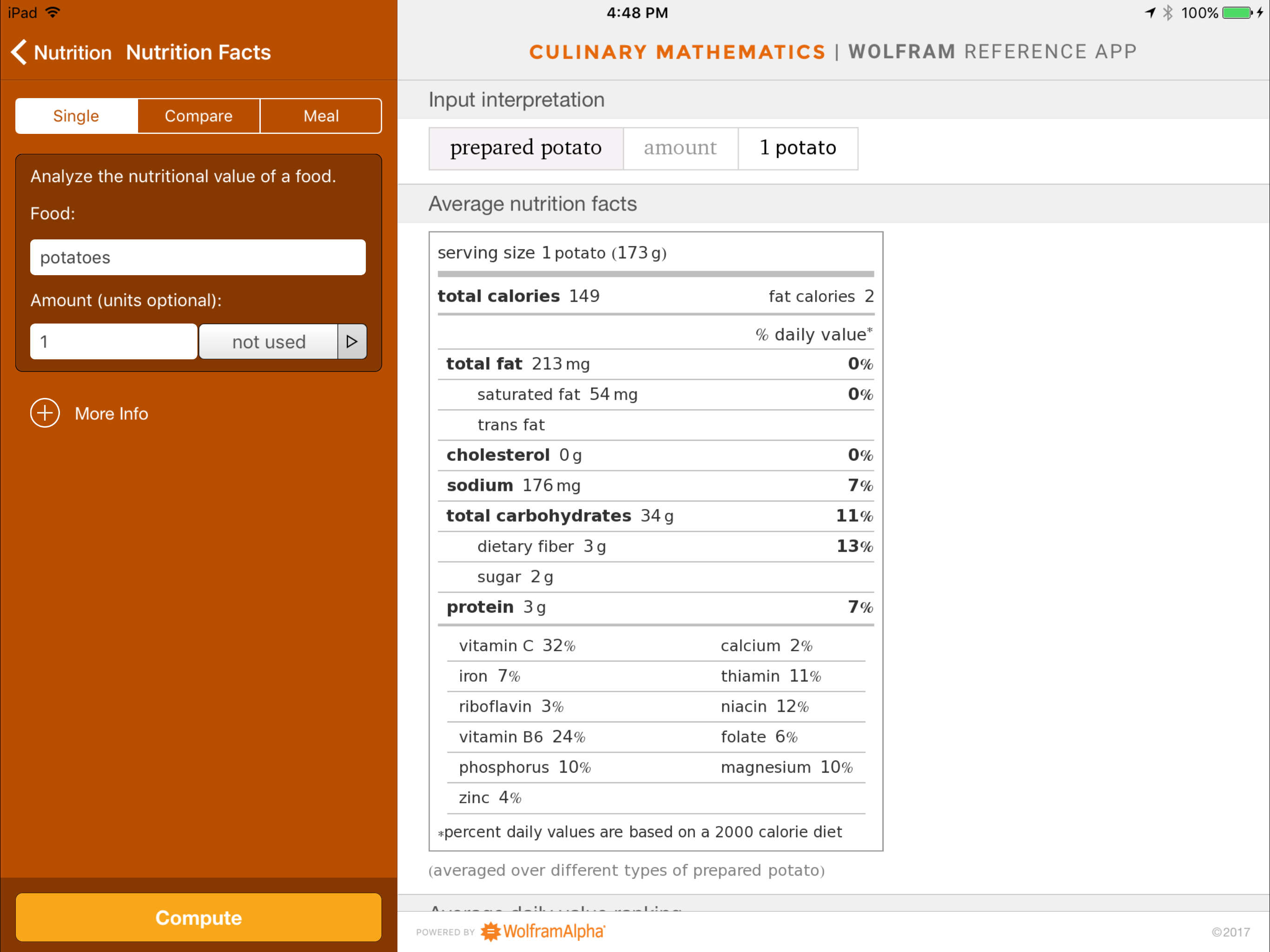Tap the location arrow status icon
Image resolution: width=1270 pixels, height=952 pixels.
click(x=1150, y=13)
